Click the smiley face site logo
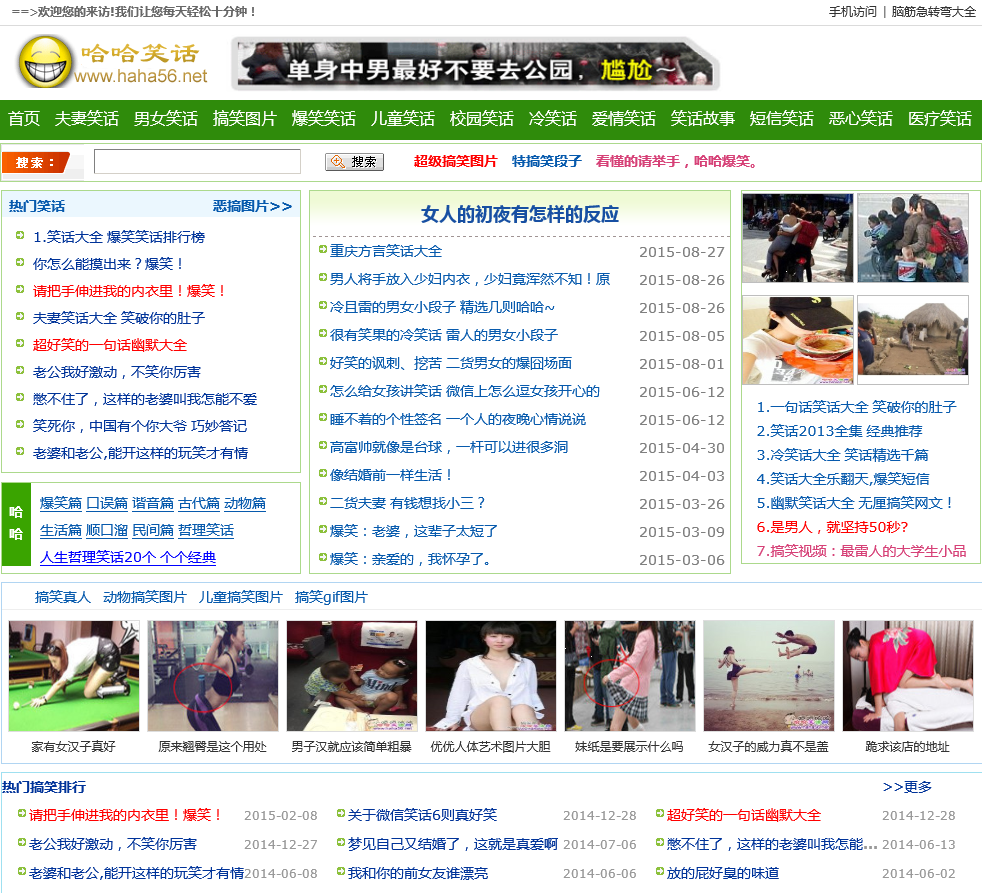 45,61
